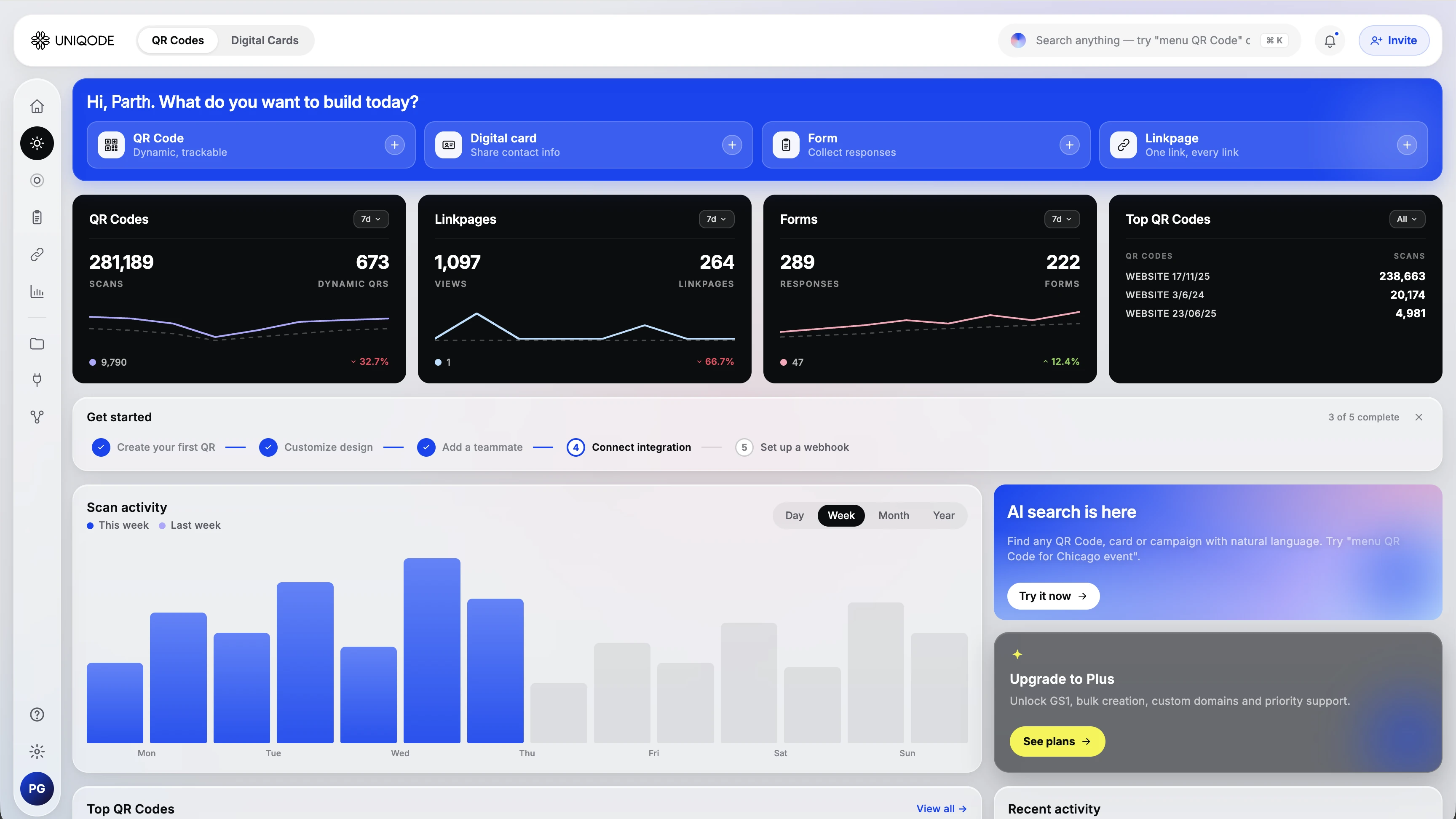The image size is (1456, 819).
Task: Open the Settings gear icon in sidebar
Action: [x=37, y=751]
